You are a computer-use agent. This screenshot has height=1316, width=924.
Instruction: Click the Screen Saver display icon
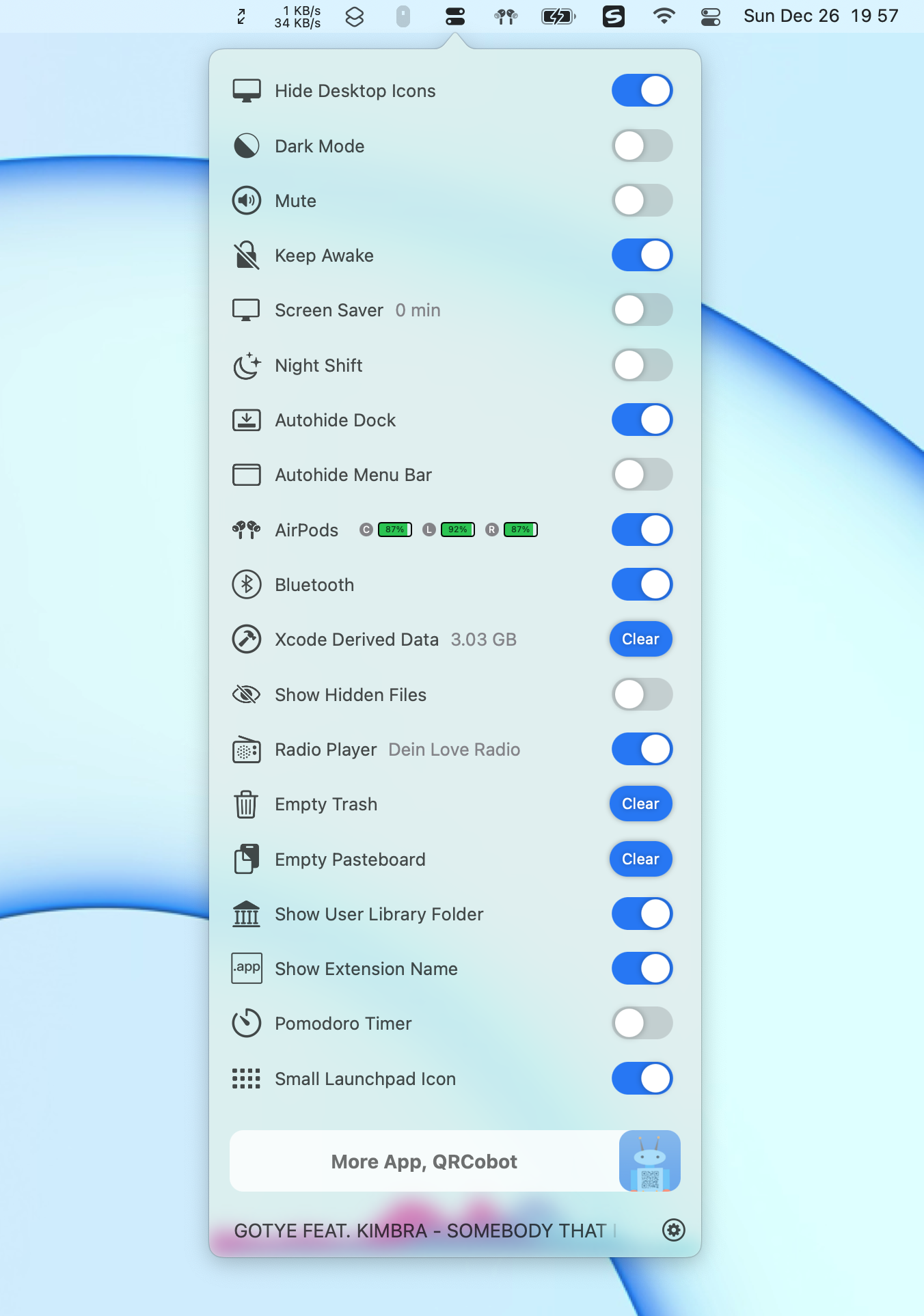pos(246,310)
